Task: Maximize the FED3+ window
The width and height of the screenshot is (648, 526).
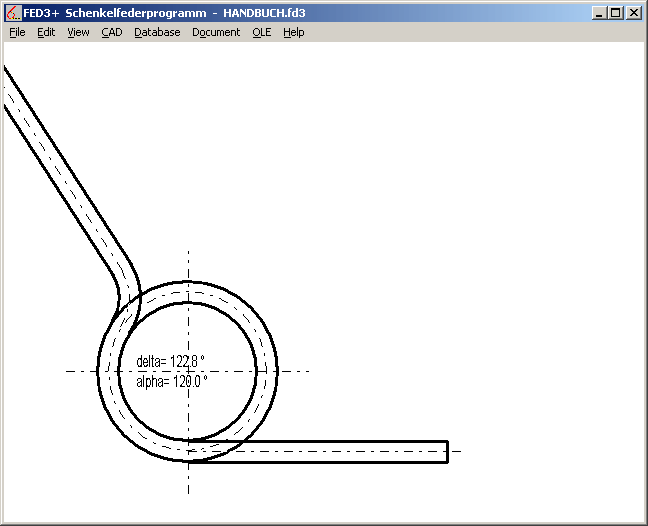Action: (x=615, y=13)
